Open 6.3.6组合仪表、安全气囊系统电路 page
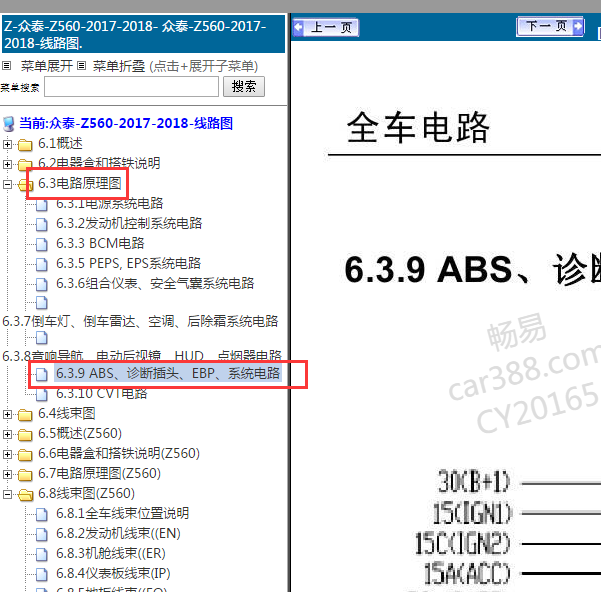Viewport: 601px width, 592px height. point(155,283)
